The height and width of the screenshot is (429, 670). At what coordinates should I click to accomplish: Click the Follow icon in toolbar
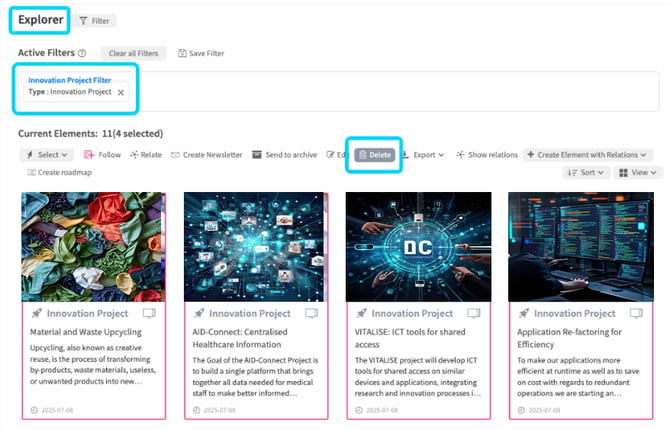88,155
